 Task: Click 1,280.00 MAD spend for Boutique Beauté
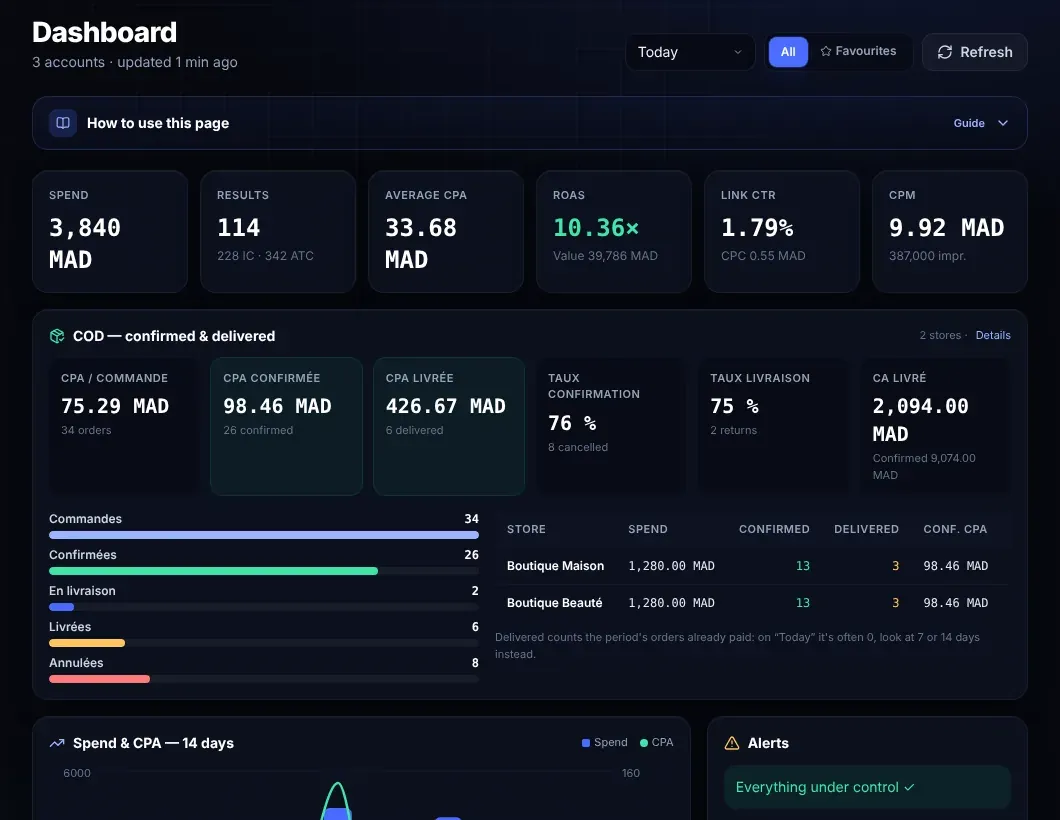coord(671,603)
